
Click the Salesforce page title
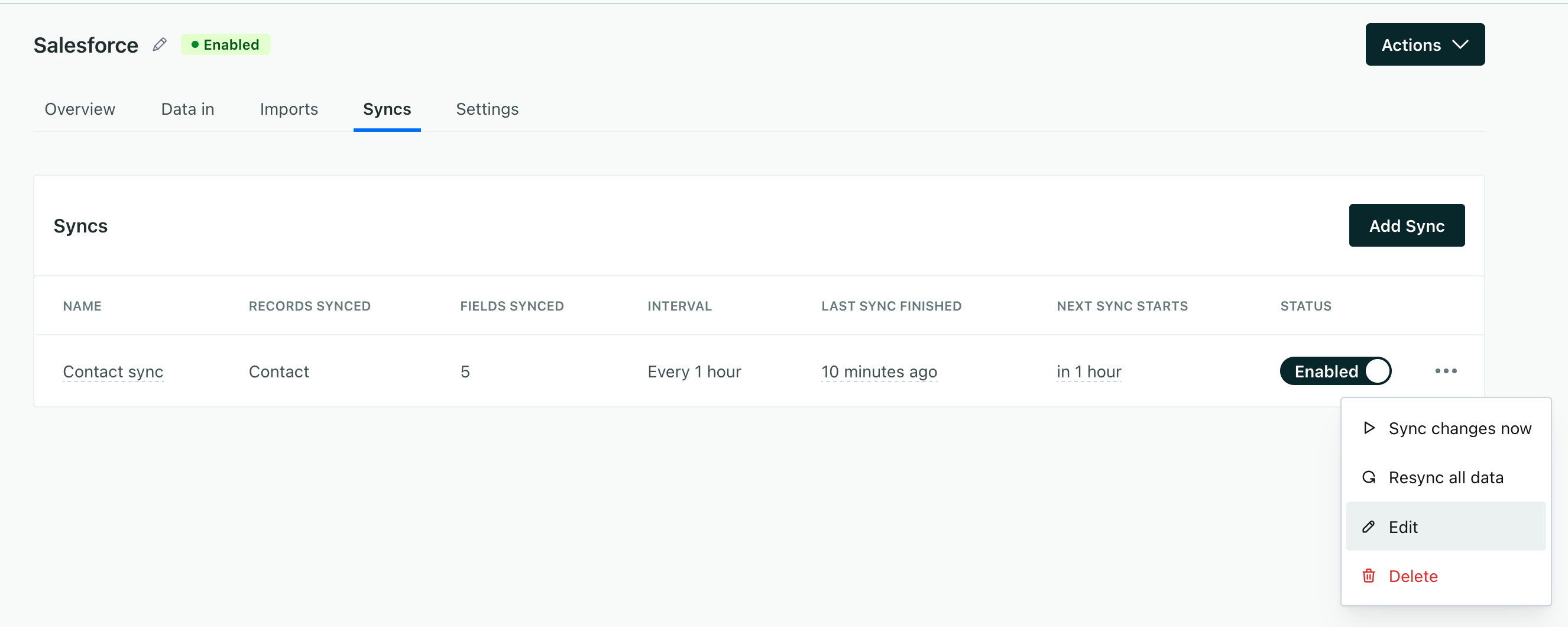(86, 45)
